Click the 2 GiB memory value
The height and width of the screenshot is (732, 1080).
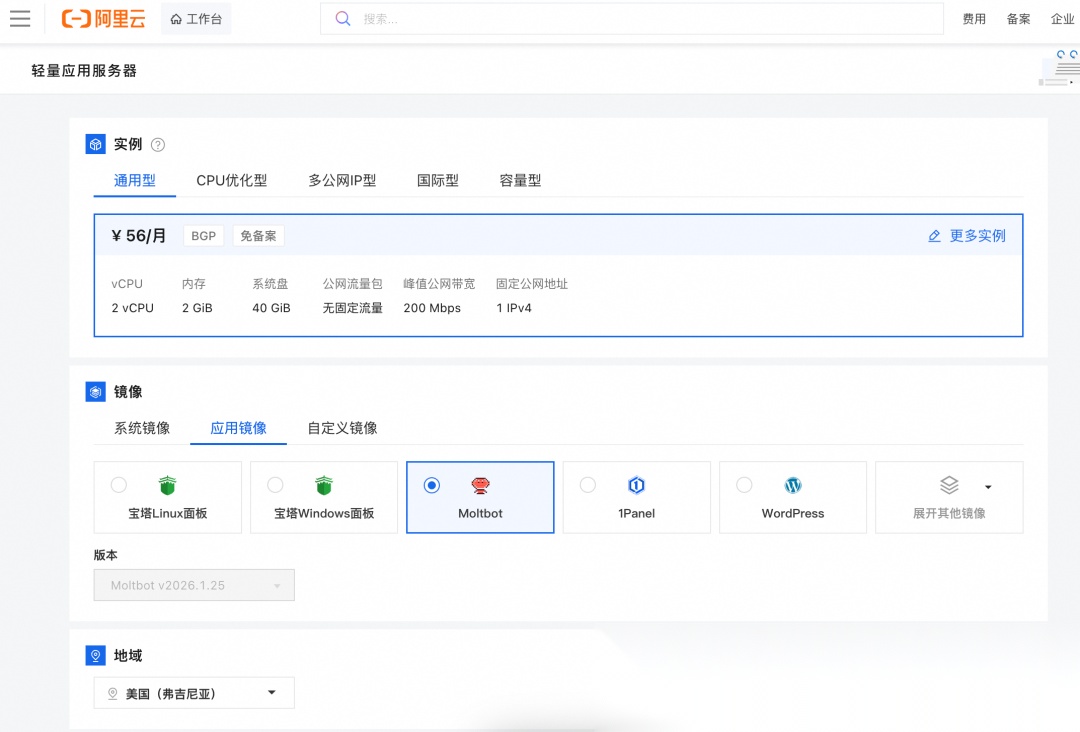pos(197,308)
